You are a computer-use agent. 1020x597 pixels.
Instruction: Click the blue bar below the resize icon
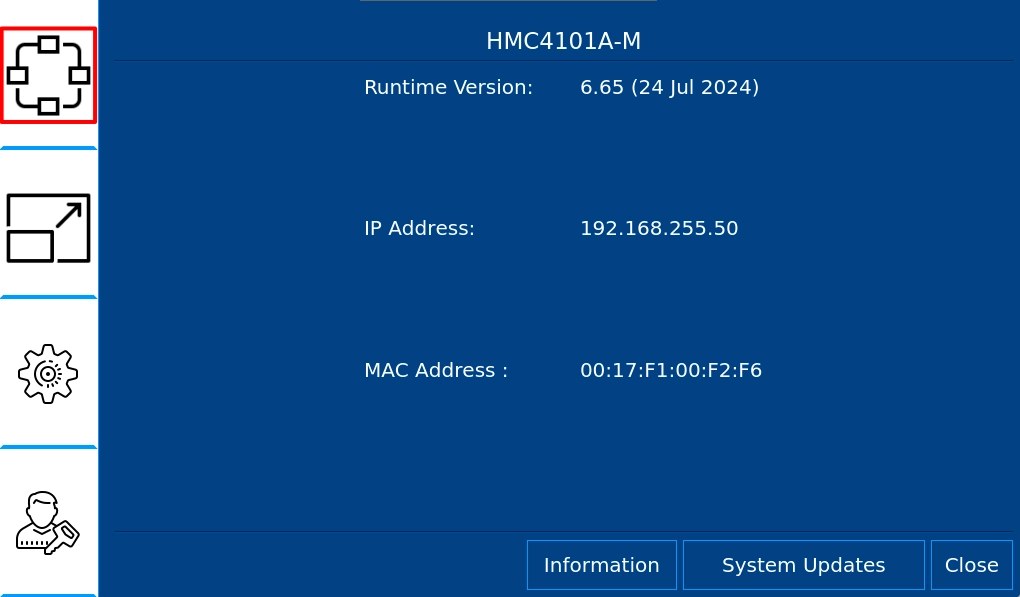(48, 297)
